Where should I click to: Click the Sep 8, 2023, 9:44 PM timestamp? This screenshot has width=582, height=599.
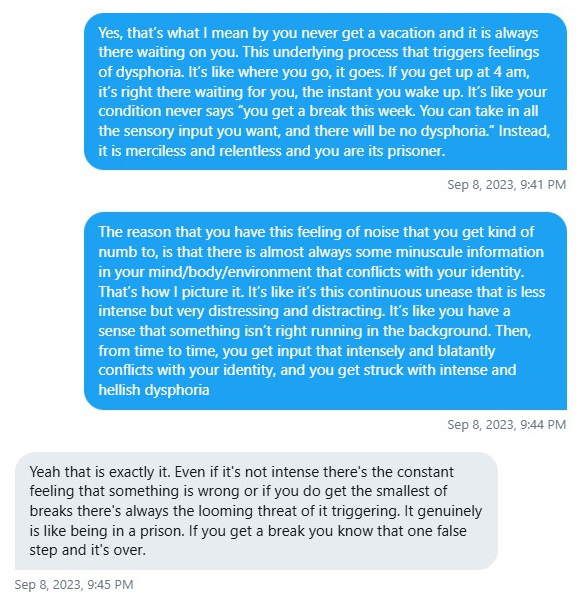coord(506,425)
